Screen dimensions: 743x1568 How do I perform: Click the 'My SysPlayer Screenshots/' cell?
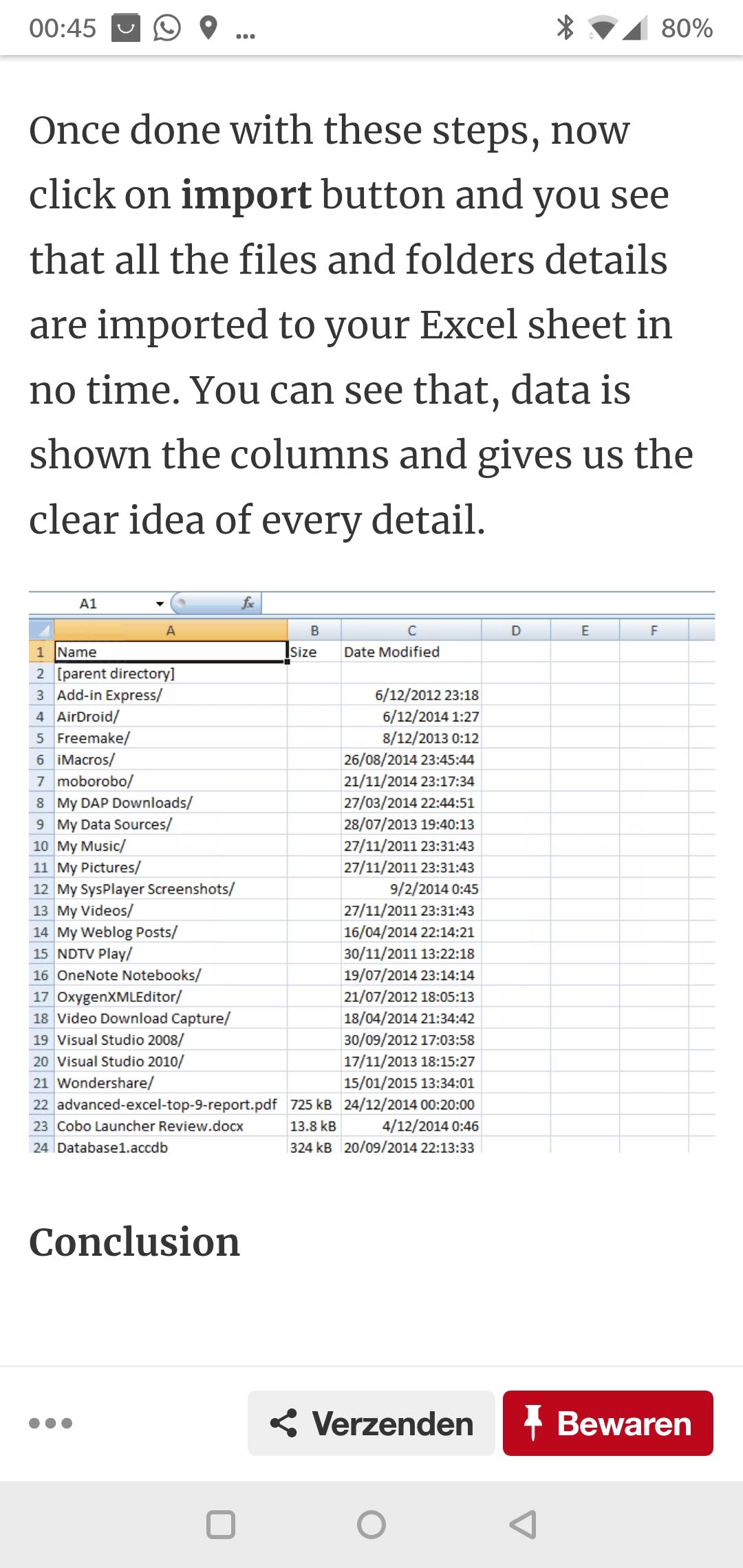click(x=171, y=889)
